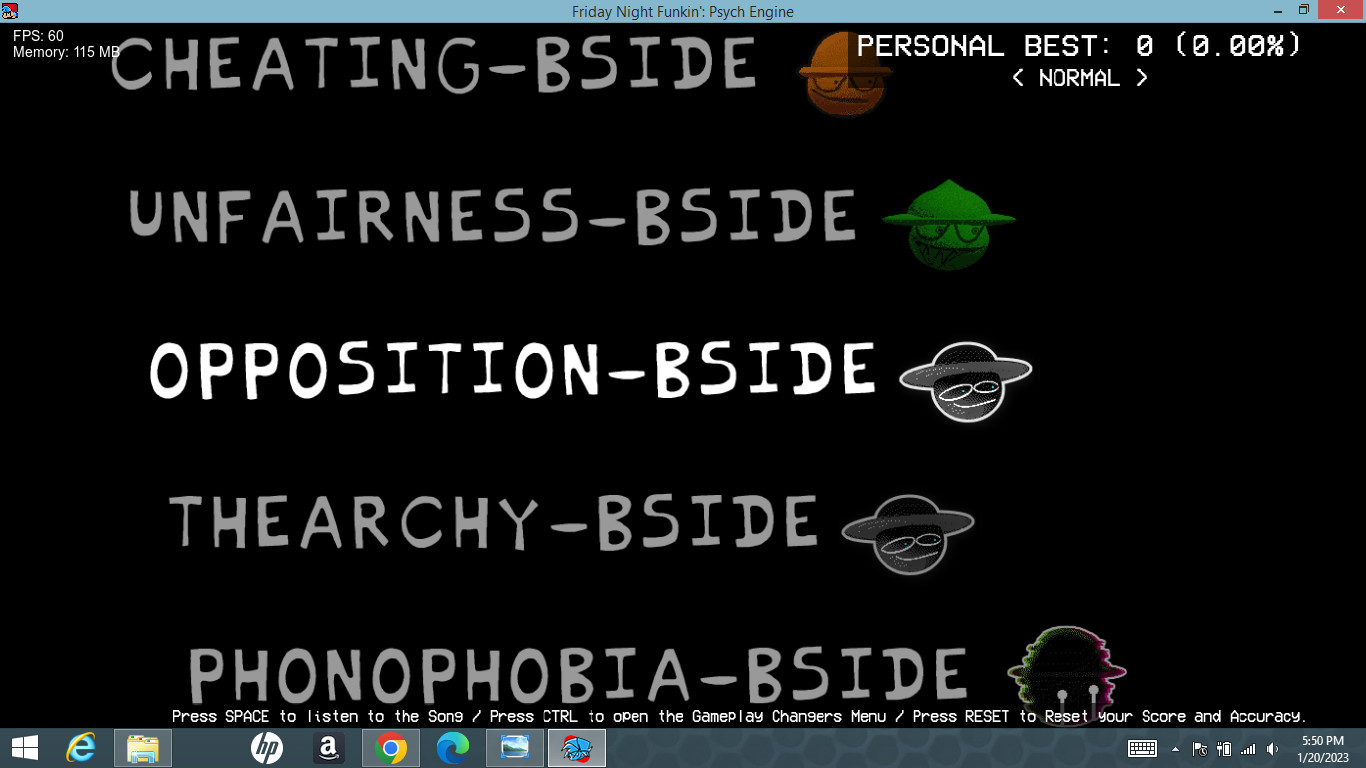Show hidden tray icons arrow
This screenshot has width=1366, height=768.
[x=1175, y=748]
